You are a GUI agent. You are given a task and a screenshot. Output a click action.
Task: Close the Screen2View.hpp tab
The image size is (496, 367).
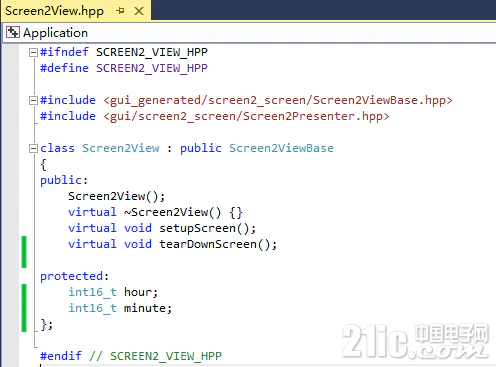[139, 11]
